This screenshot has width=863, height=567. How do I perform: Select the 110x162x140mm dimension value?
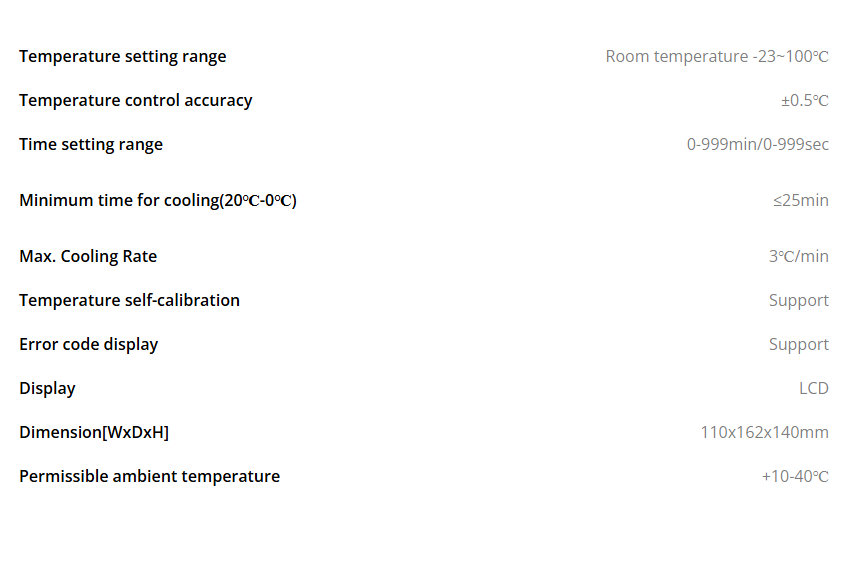point(764,433)
